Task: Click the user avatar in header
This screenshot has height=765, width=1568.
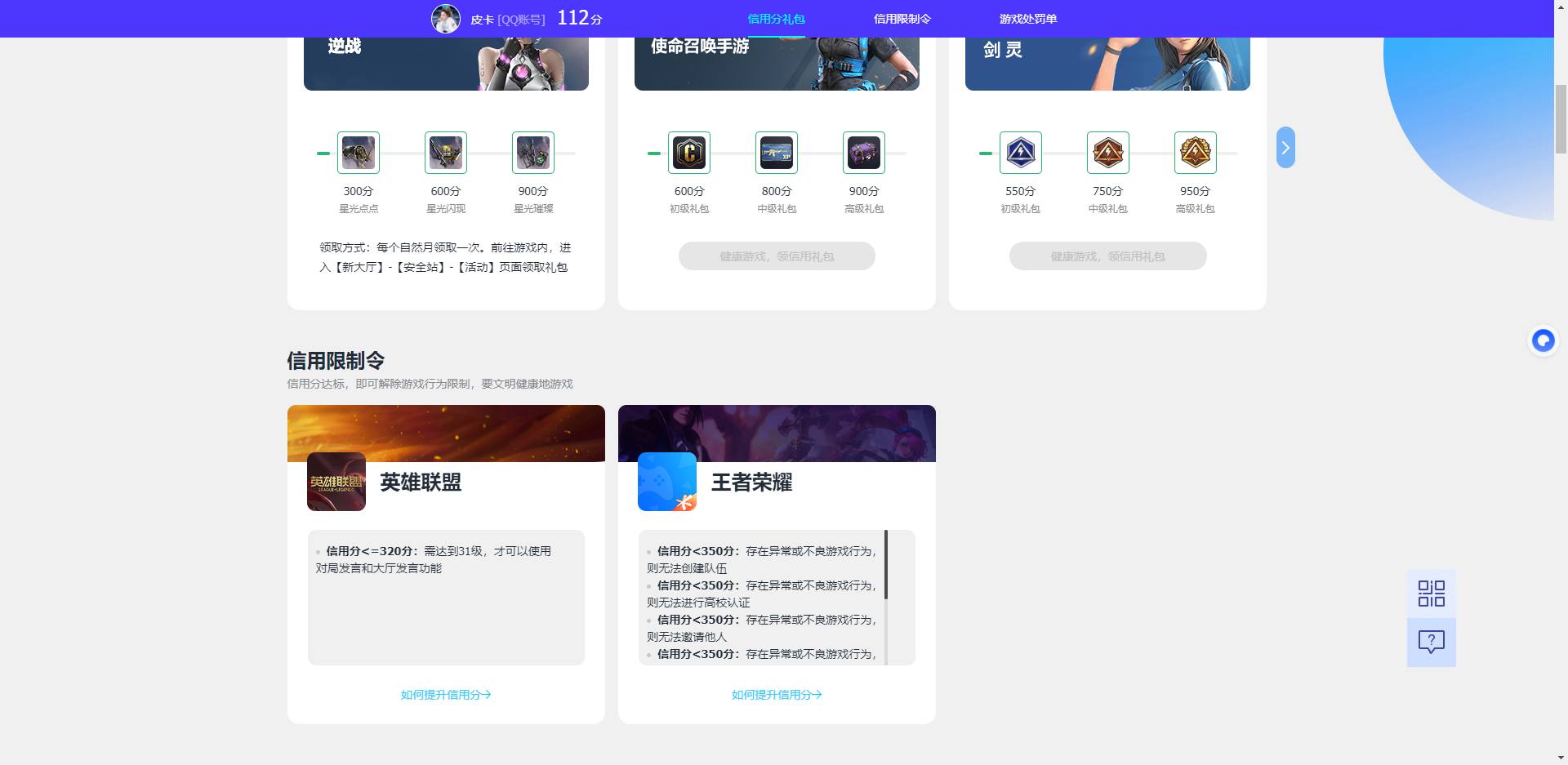Action: coord(446,18)
